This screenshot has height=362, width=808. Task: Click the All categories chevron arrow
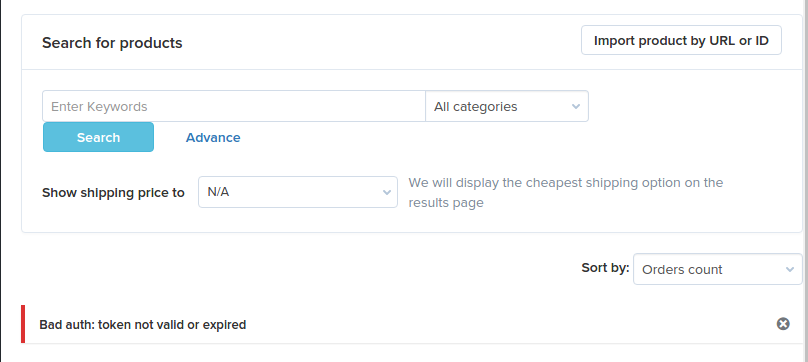click(576, 107)
